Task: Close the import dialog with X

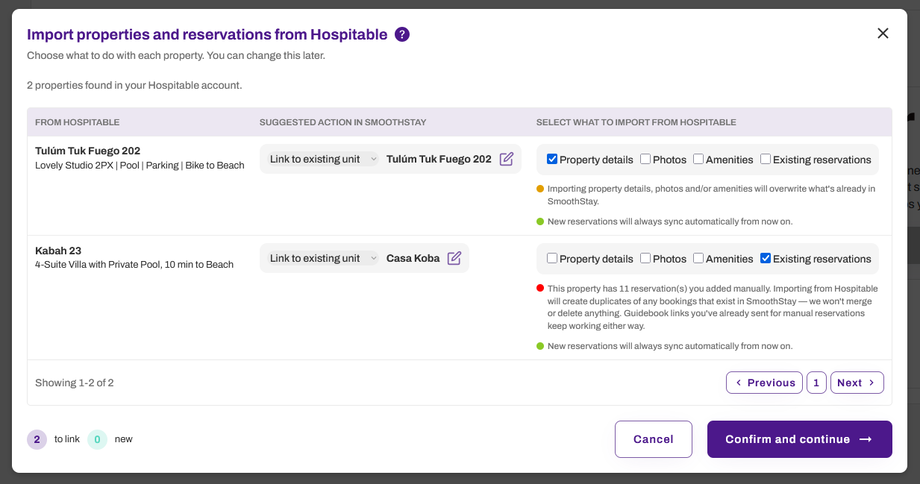Action: coord(882,33)
